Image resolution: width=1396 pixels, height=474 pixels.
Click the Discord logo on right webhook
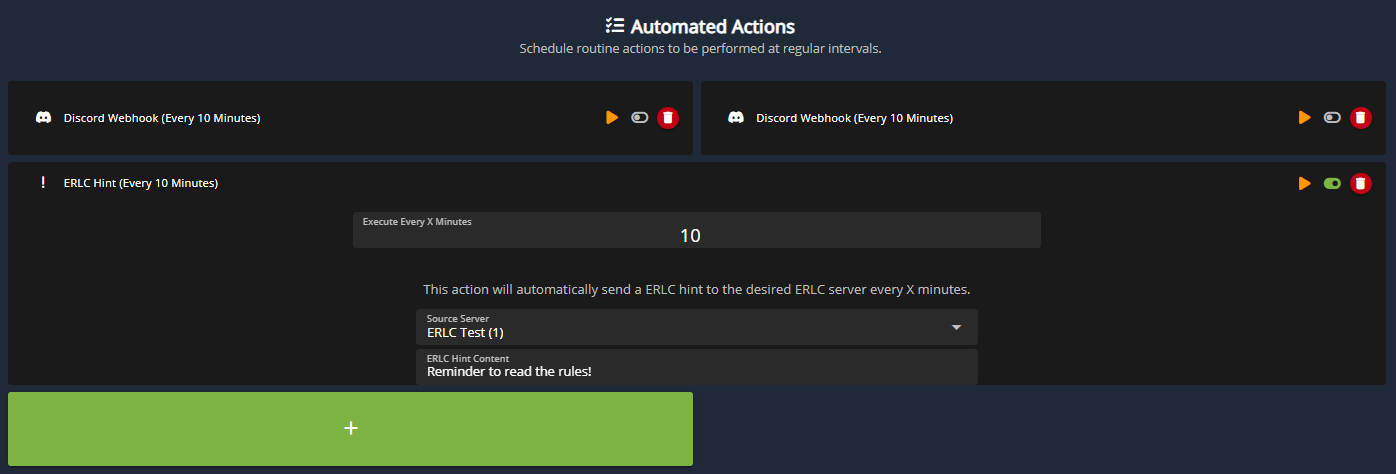[736, 118]
